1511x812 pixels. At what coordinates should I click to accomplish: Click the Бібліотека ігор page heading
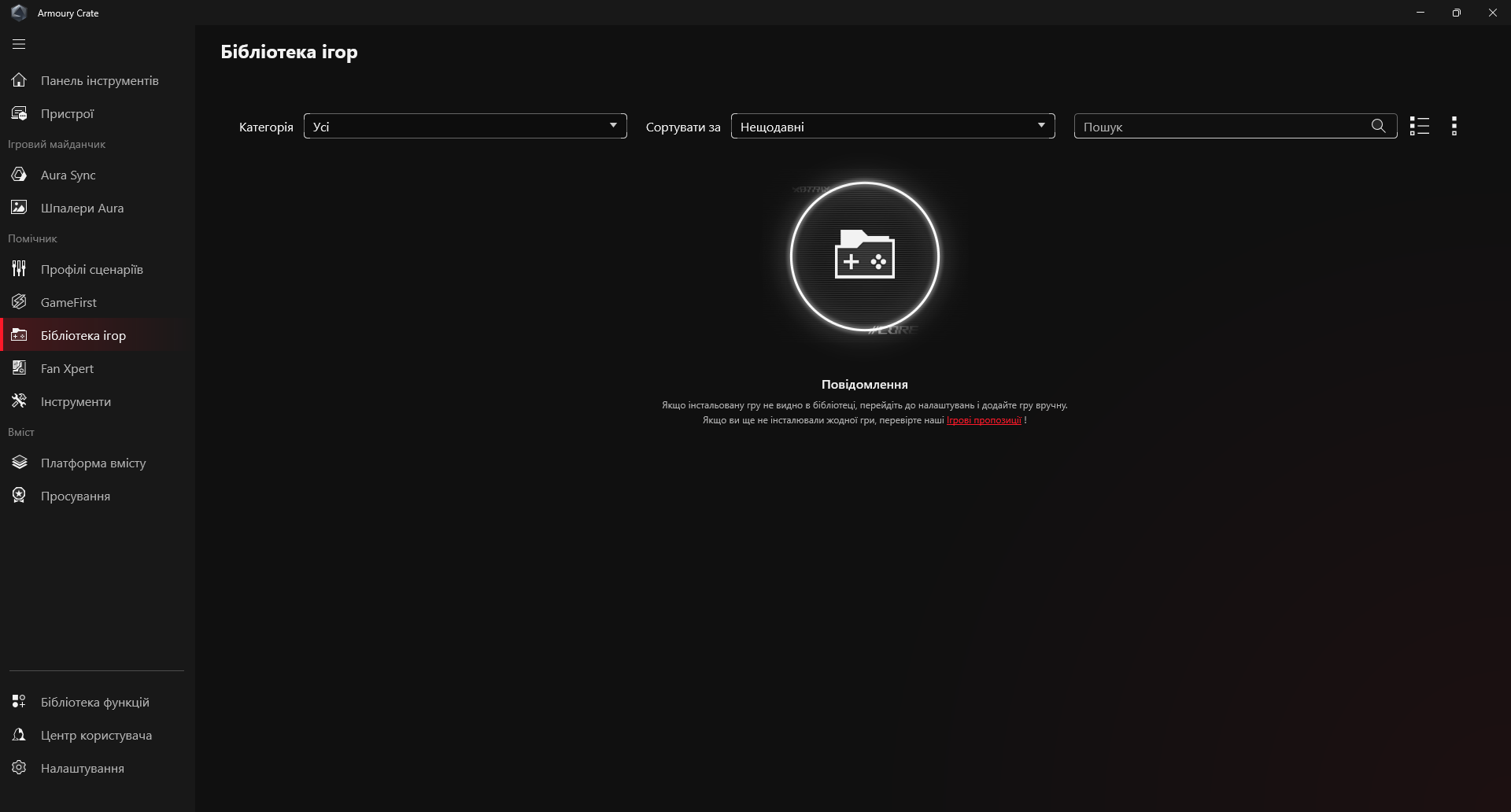click(x=289, y=52)
